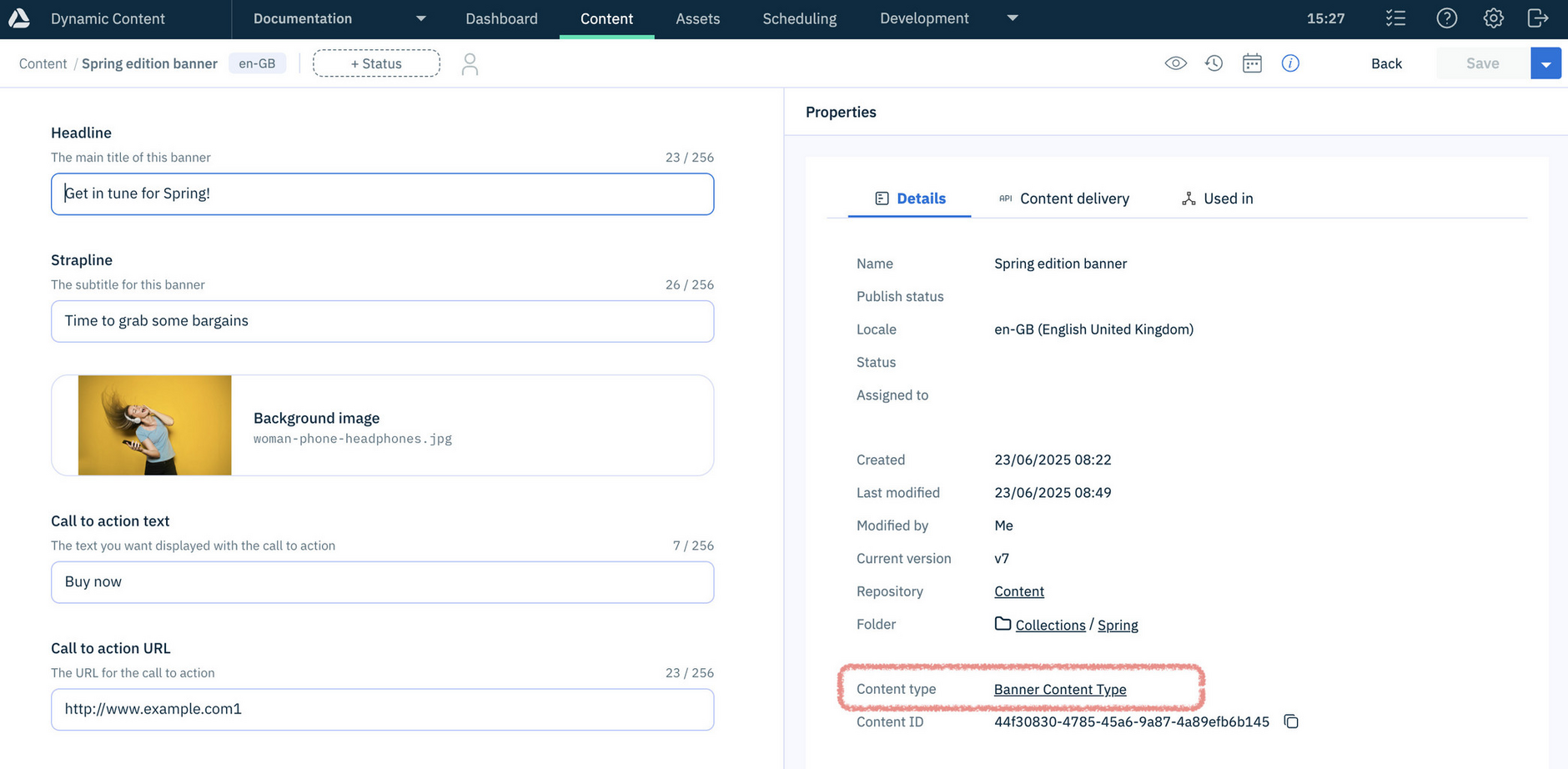Screen dimensions: 1568x769
Task: Expand the Save button dropdown arrow
Action: 1546,63
